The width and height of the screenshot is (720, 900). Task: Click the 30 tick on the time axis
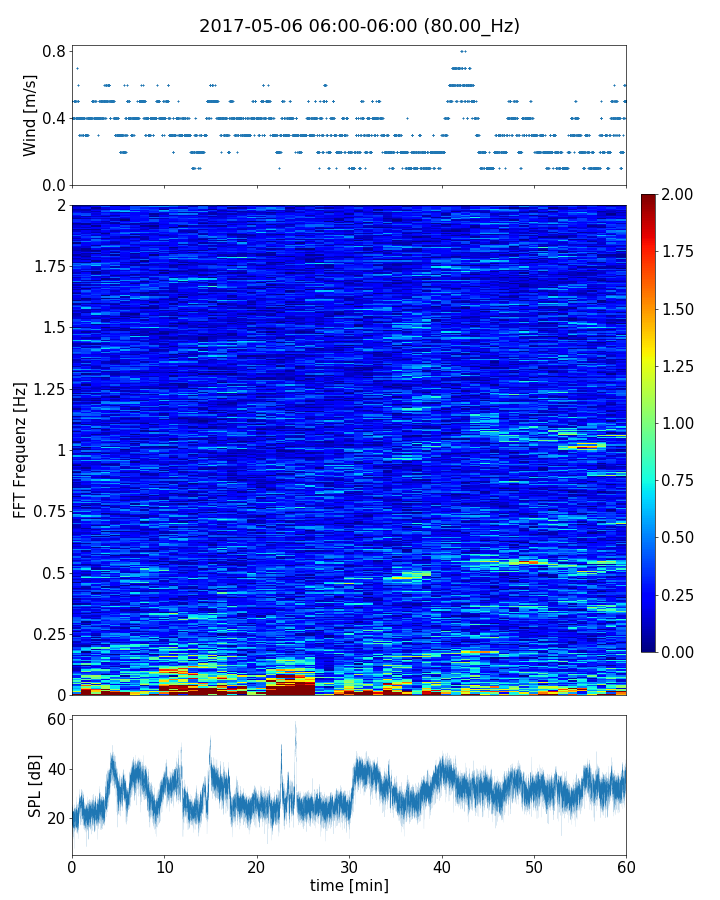pyautogui.click(x=349, y=864)
